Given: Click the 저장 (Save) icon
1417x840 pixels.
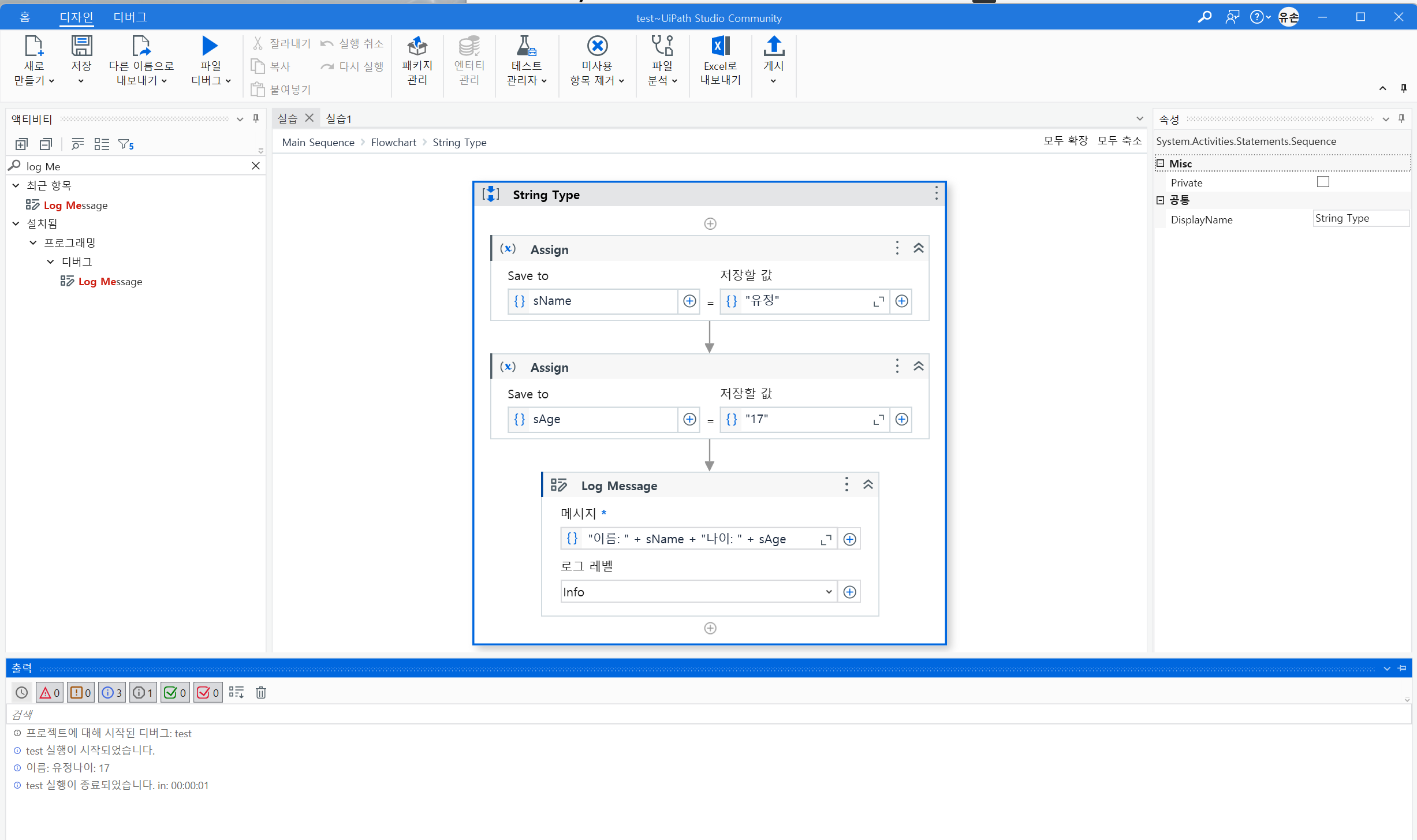Looking at the screenshot, I should click(x=81, y=46).
